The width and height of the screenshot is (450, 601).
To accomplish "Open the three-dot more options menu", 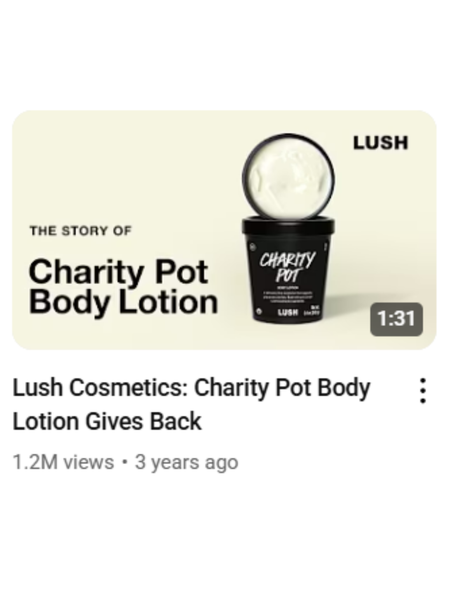I will 422,391.
